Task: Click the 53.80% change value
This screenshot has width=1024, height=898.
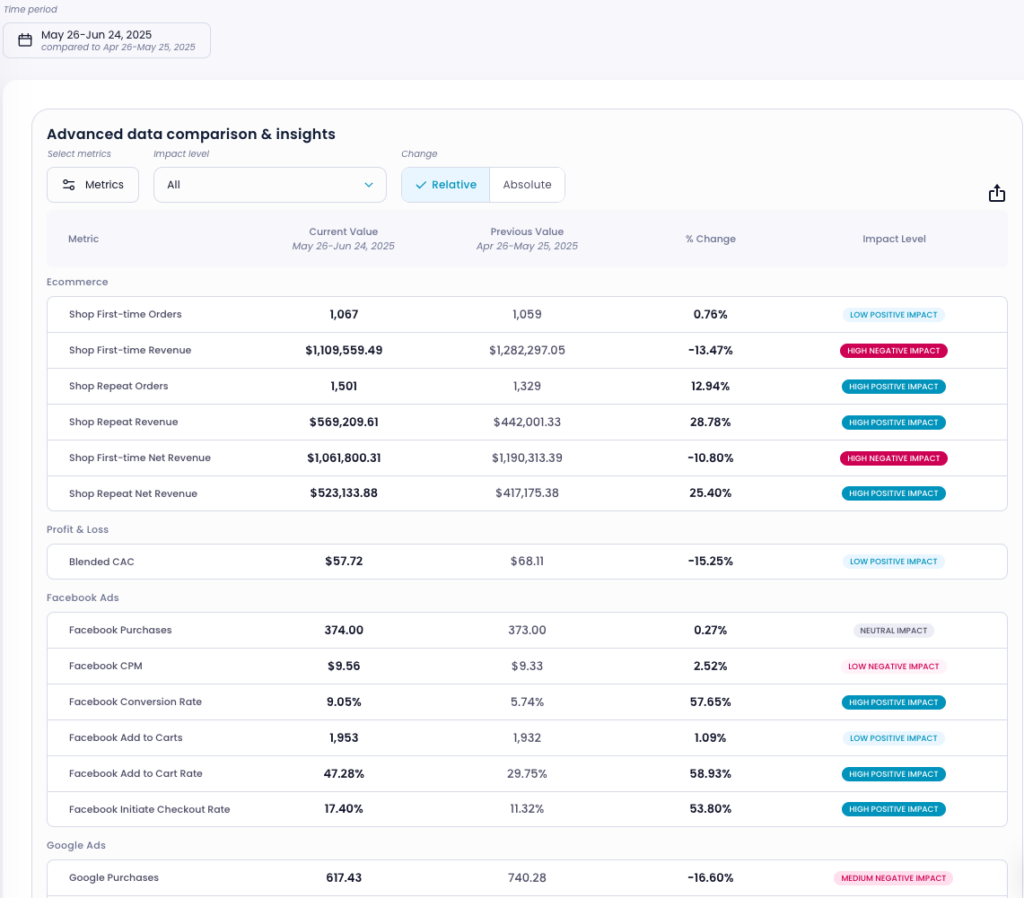Action: click(711, 809)
